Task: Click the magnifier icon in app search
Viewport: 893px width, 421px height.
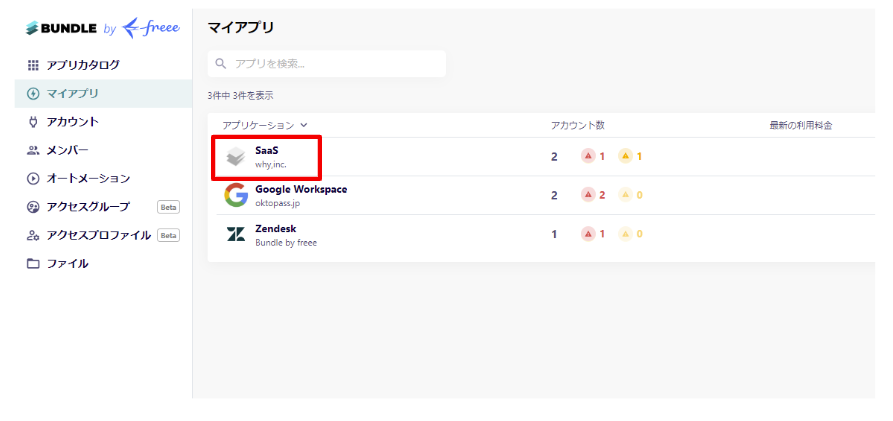Action: (x=221, y=64)
